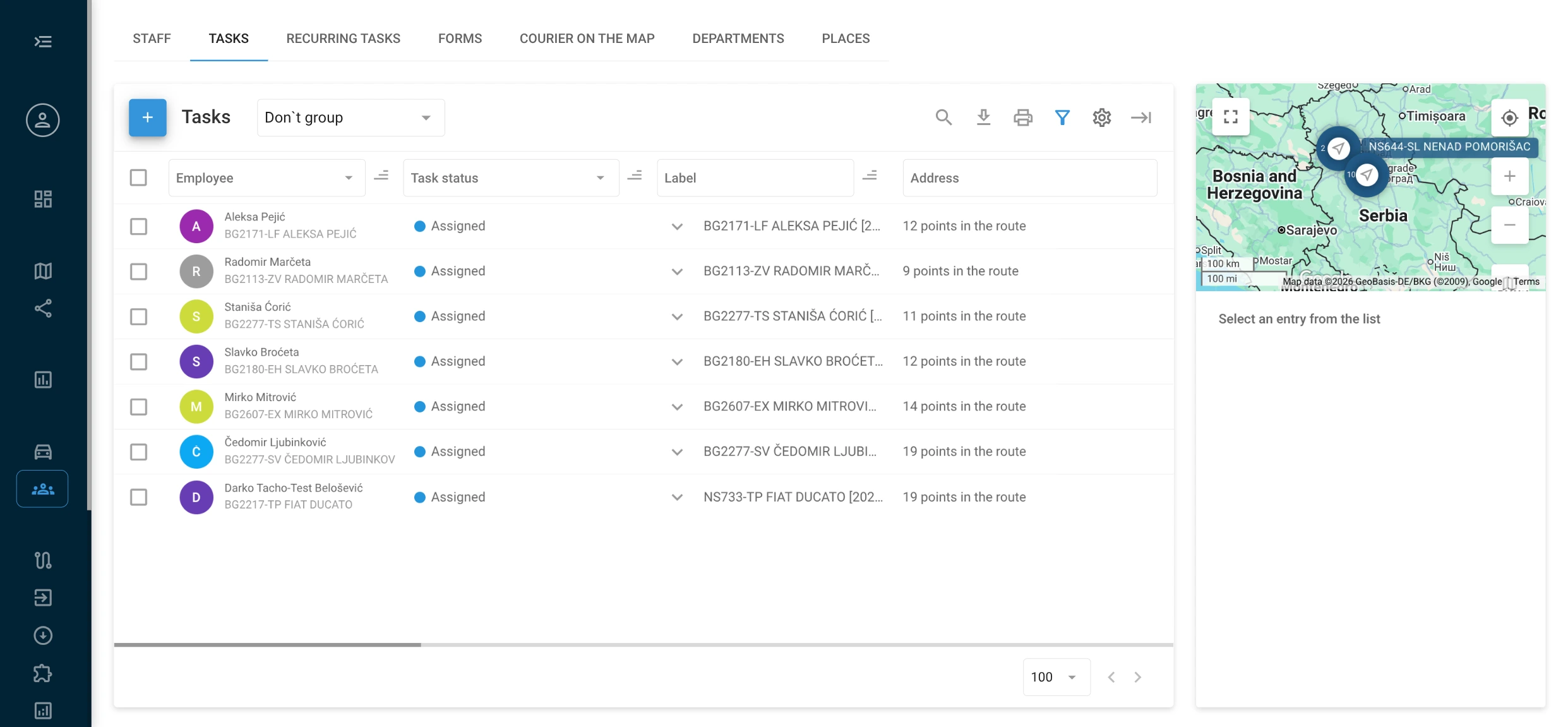
Task: Click the Address filter input field
Action: [1030, 178]
